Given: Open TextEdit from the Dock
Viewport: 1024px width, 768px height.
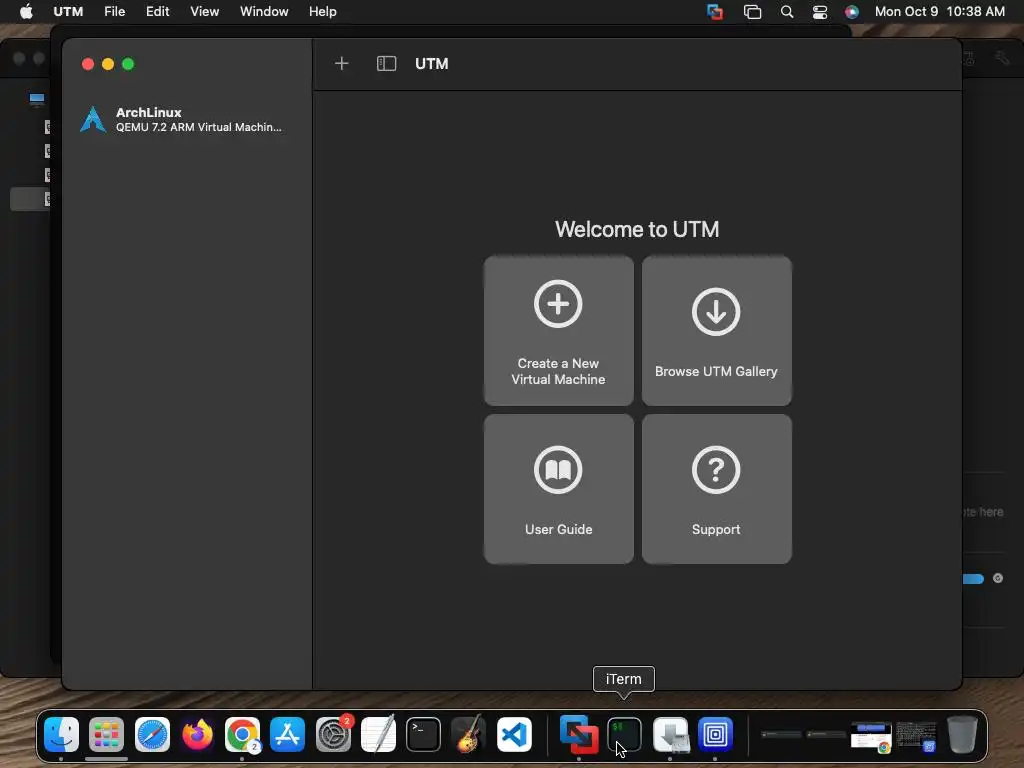Looking at the screenshot, I should 378,735.
